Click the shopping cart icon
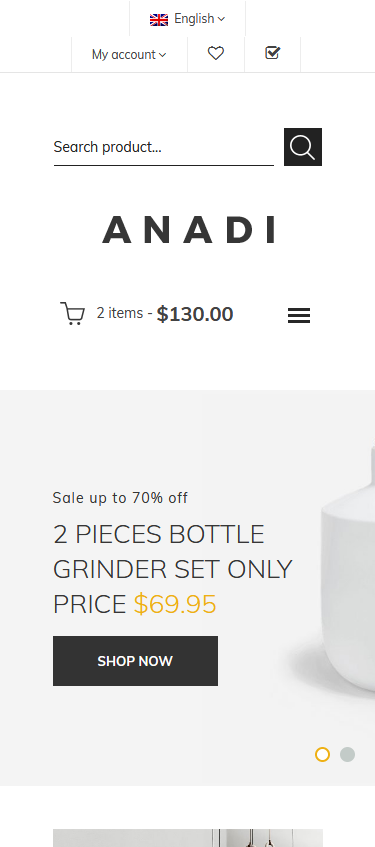 pos(72,314)
